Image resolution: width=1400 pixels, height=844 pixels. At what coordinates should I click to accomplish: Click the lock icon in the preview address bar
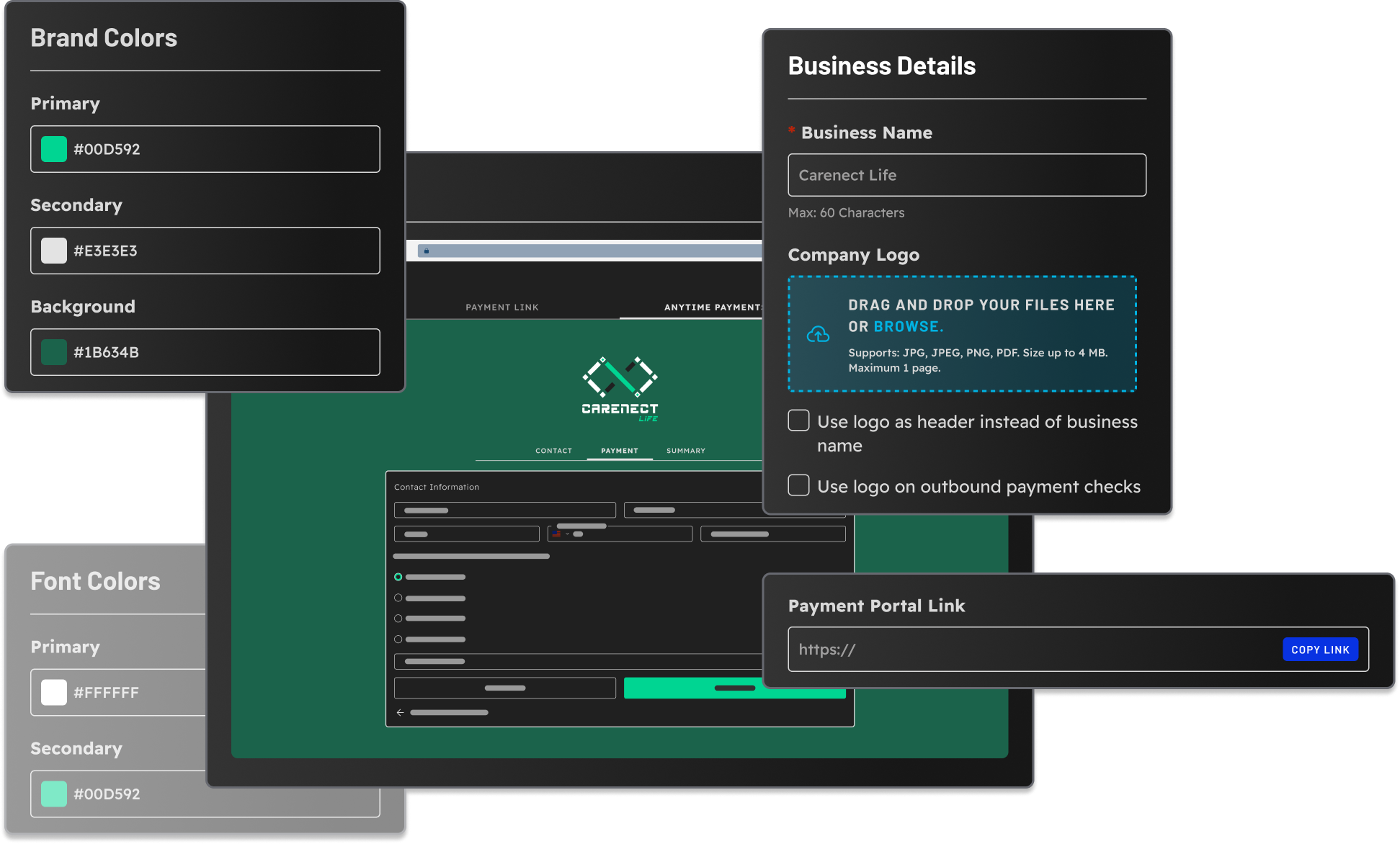pyautogui.click(x=427, y=251)
